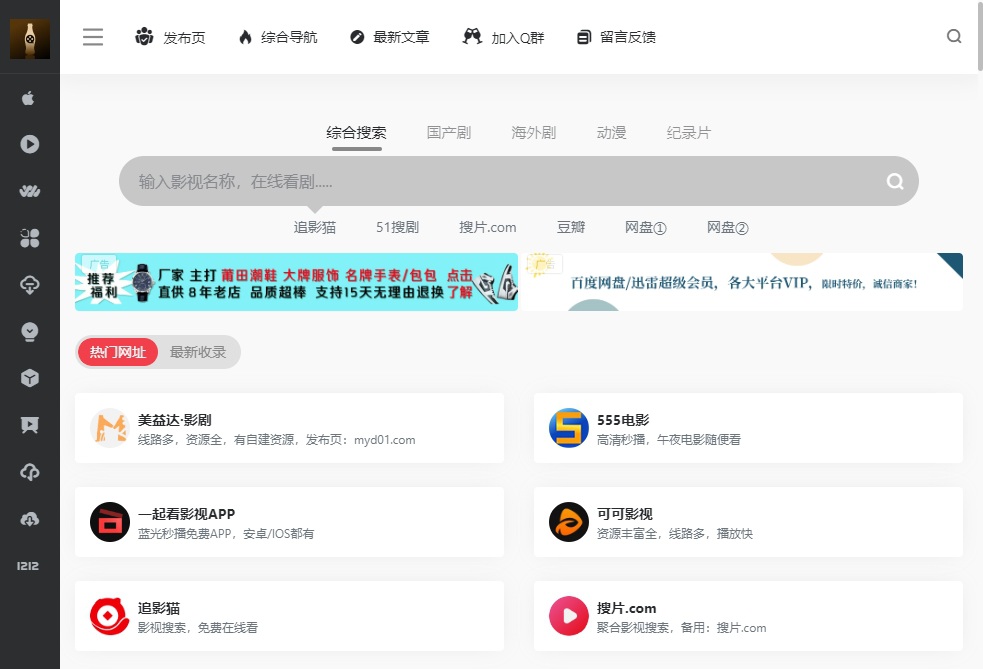Click the 1212 sidebar icon
The image size is (983, 669).
(28, 566)
